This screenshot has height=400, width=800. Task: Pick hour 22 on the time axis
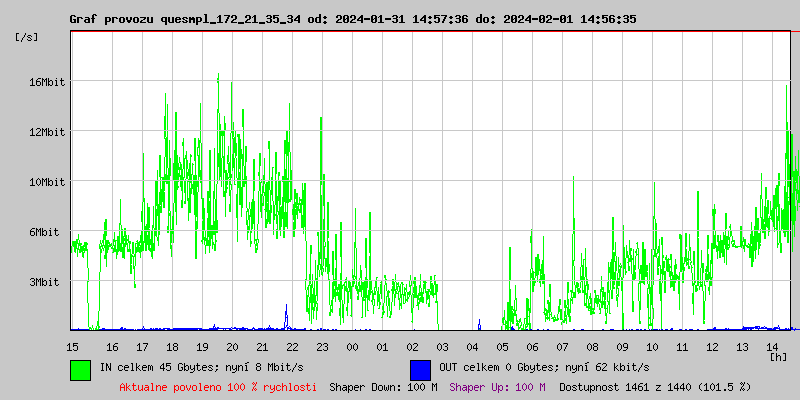292,346
